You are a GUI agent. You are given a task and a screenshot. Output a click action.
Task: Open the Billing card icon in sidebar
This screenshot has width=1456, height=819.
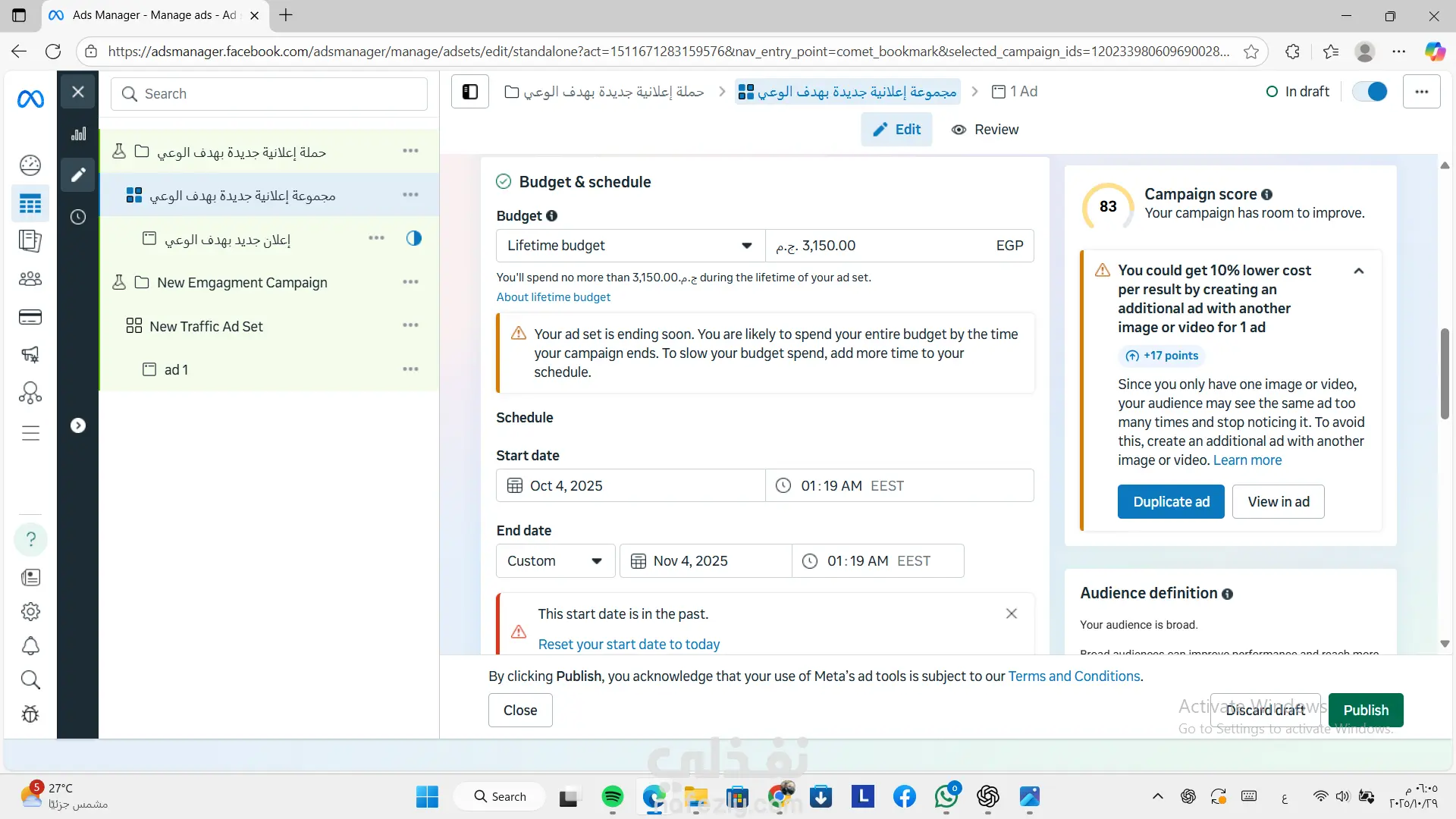pyautogui.click(x=30, y=317)
